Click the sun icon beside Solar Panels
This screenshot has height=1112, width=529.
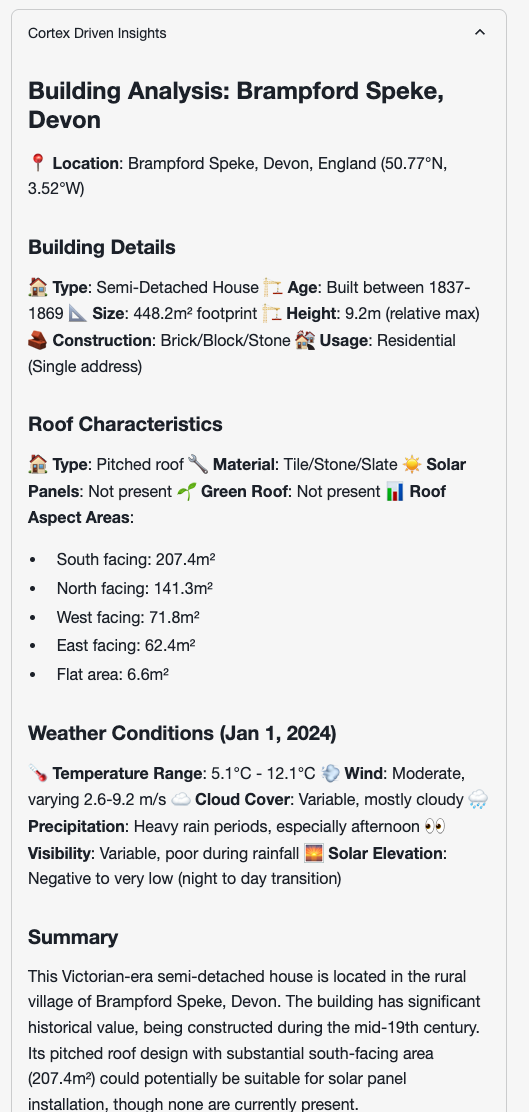coord(412,465)
